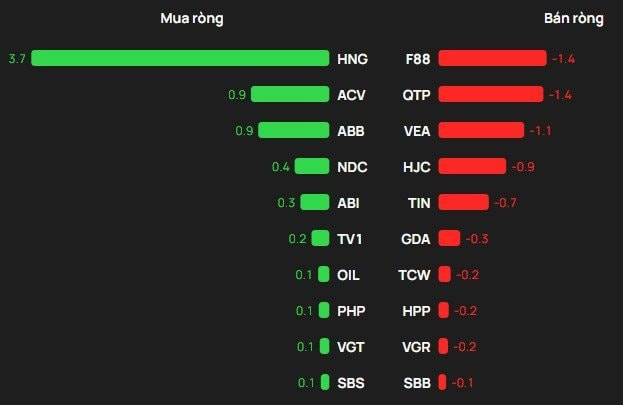Image resolution: width=623 pixels, height=405 pixels.
Task: Open the ABB ticker symbol
Action: pos(349,130)
